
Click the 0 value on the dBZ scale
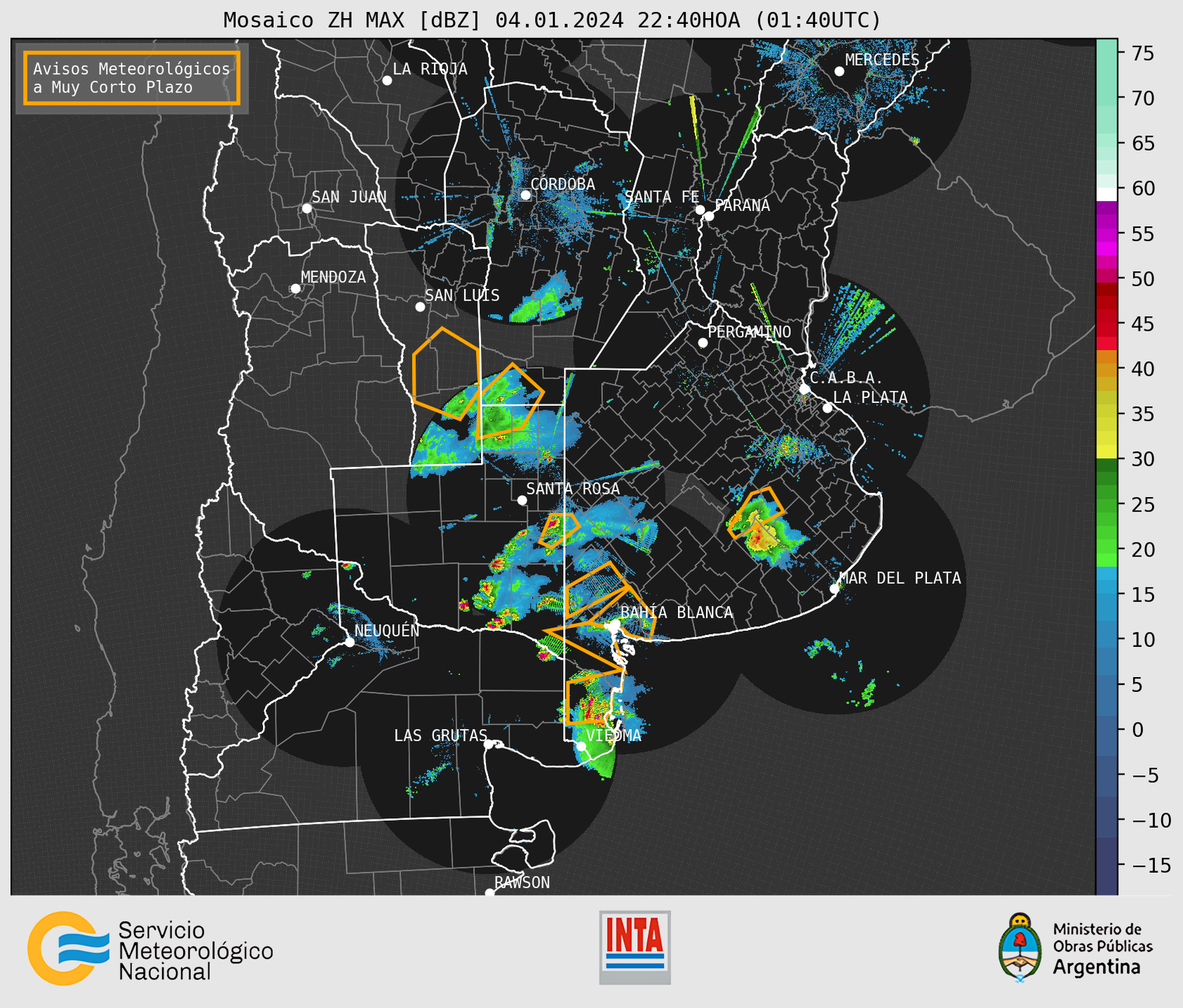click(x=1137, y=730)
